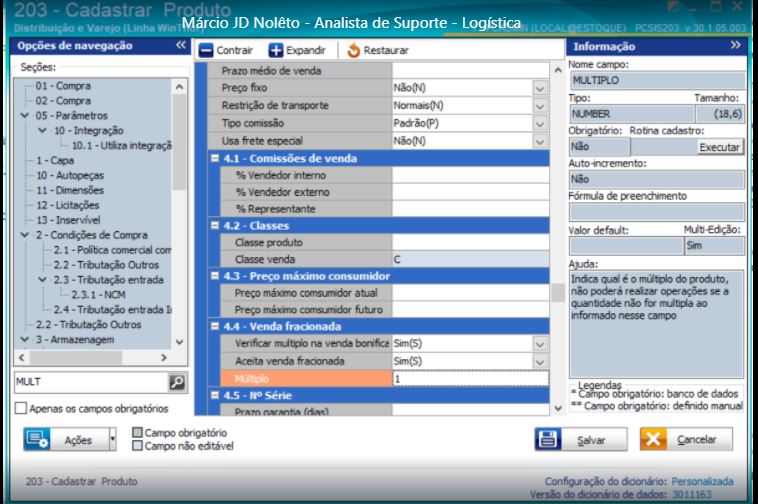
Task: Collapse the 4.1 Comissões de venda group
Action: click(x=215, y=158)
